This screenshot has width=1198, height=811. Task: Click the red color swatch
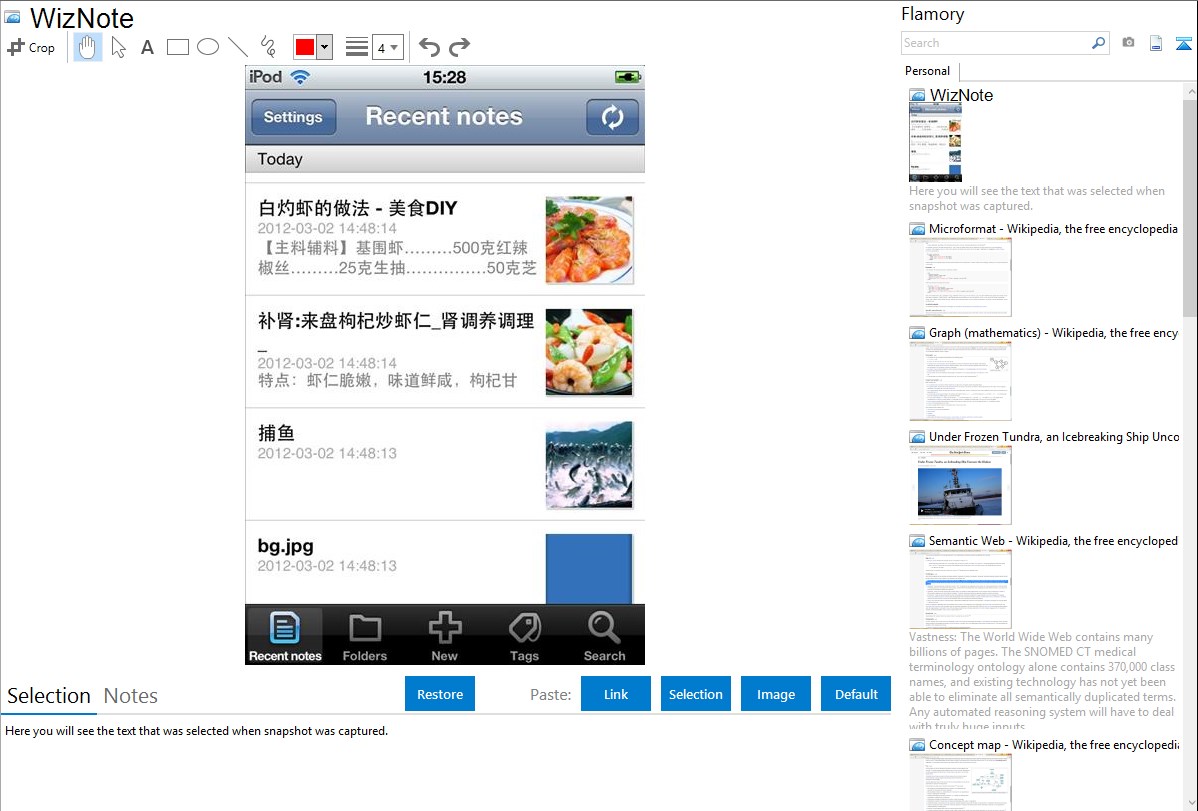[305, 47]
